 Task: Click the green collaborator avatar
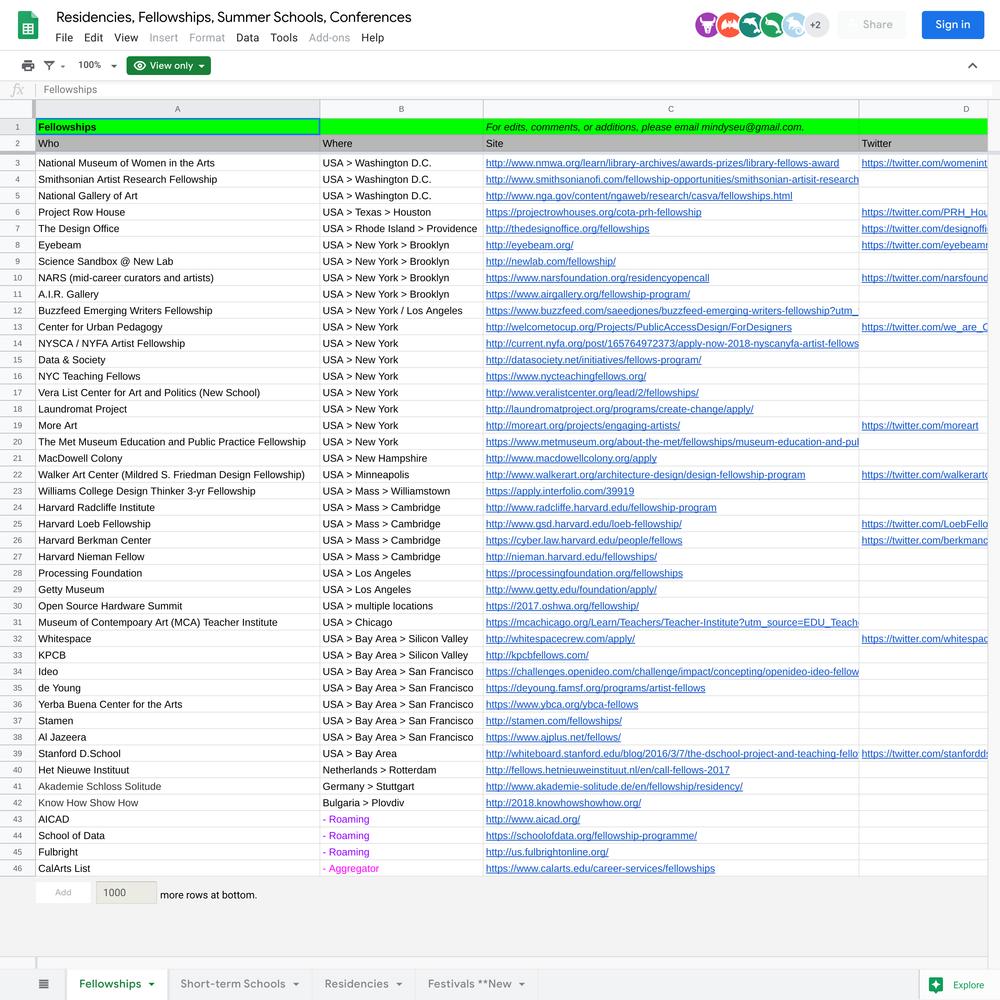pyautogui.click(x=772, y=25)
